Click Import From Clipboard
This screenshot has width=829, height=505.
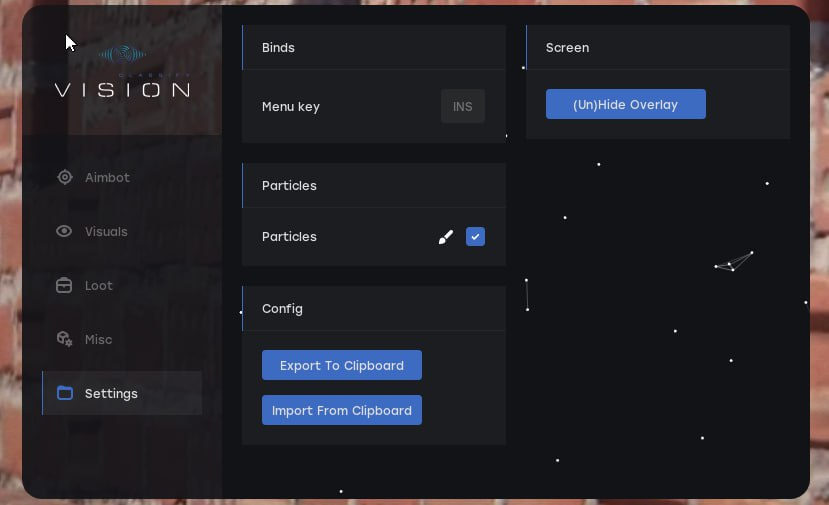342,410
